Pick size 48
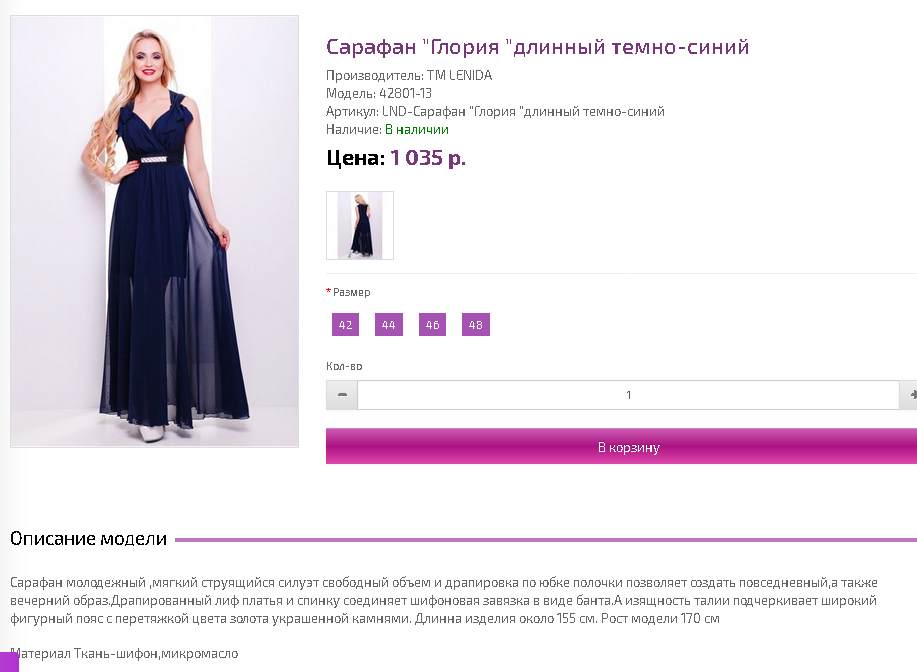This screenshot has width=917, height=672. click(475, 325)
